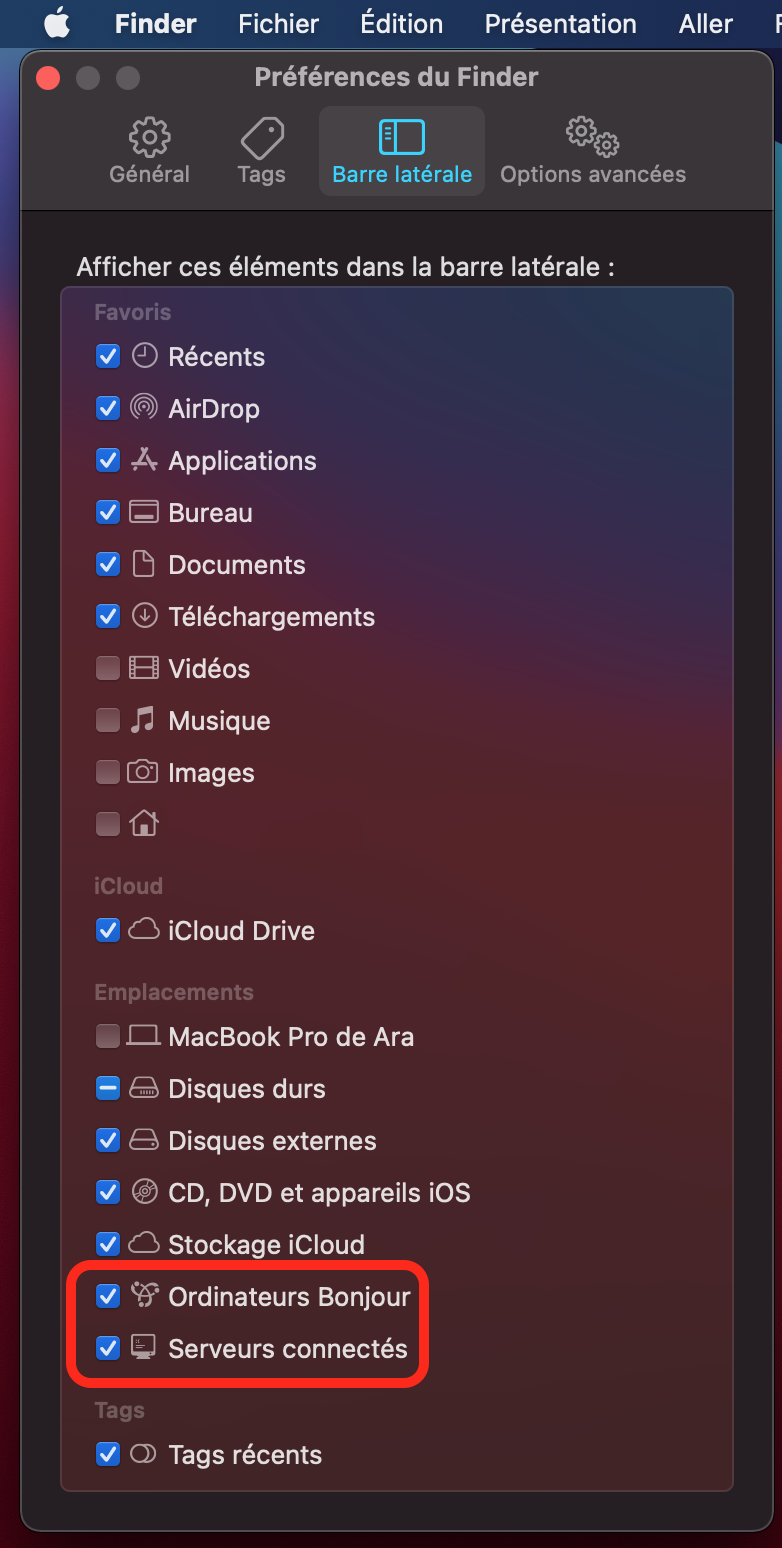782x1548 pixels.
Task: Close the Préférences du Finder window
Action: [48, 78]
